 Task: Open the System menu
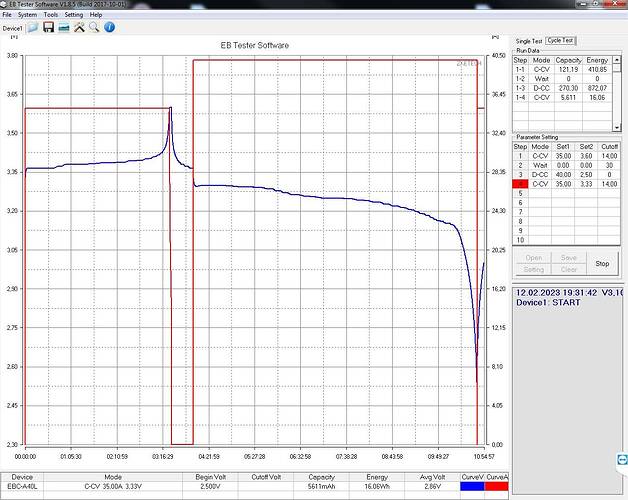pos(27,15)
